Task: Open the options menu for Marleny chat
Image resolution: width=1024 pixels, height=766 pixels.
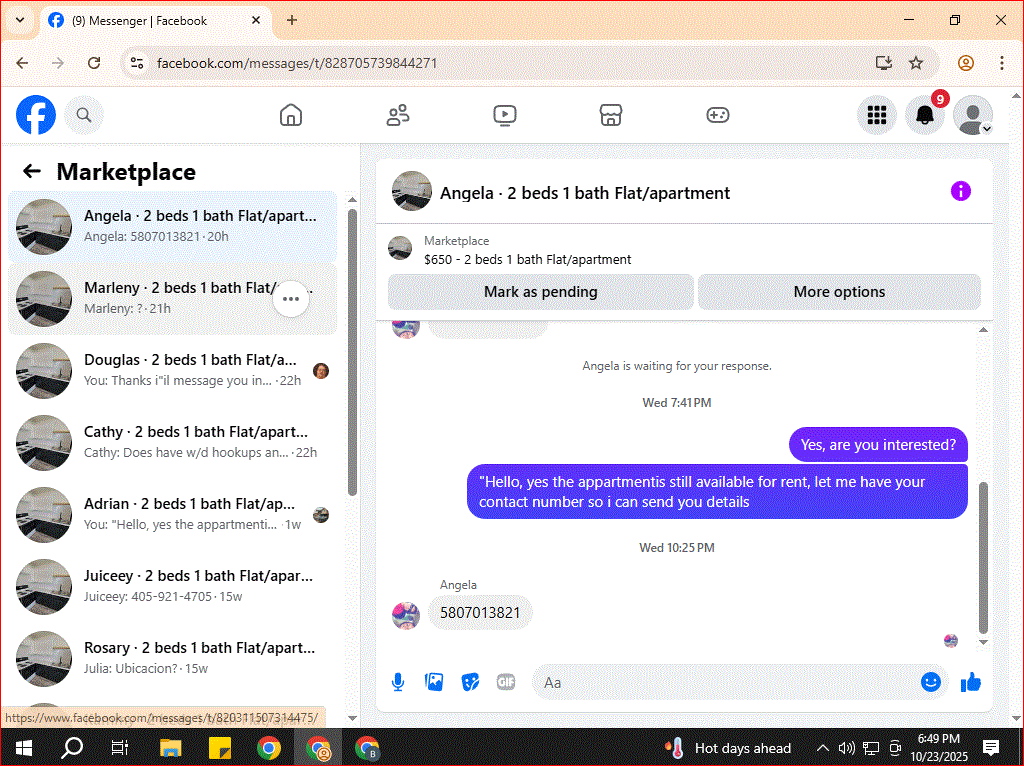Action: 291,299
